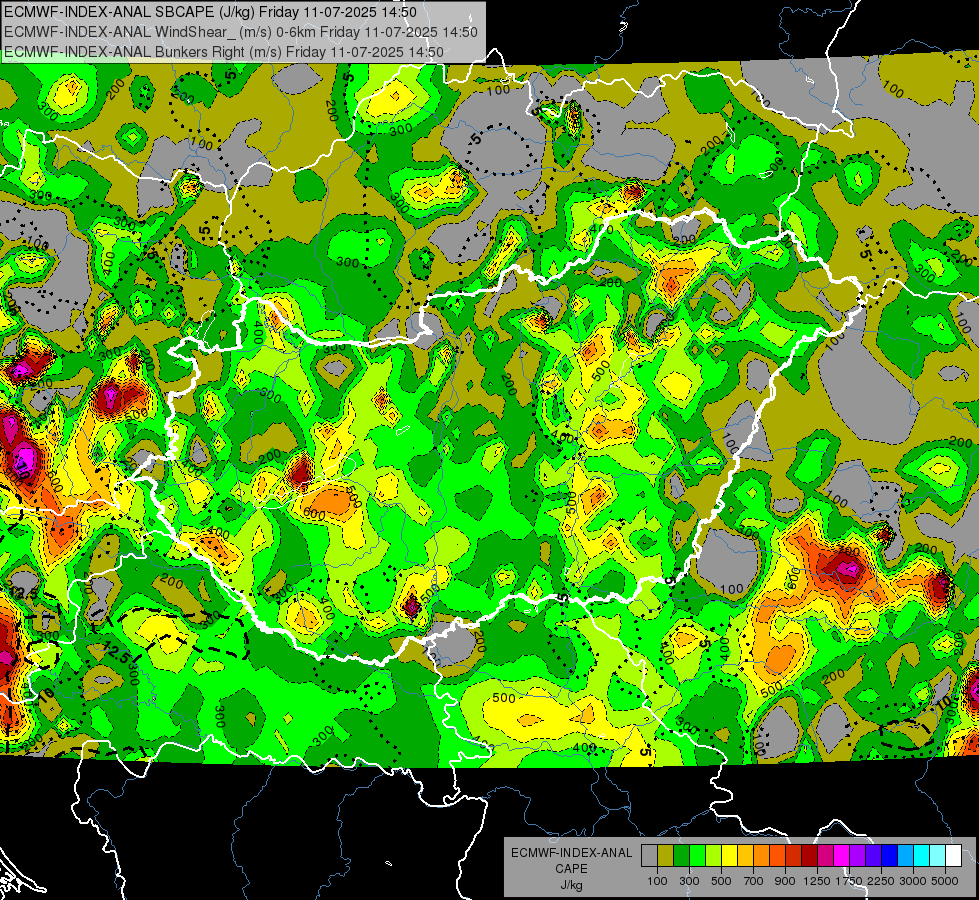Select the white legend swatch above 5000

[x=954, y=856]
